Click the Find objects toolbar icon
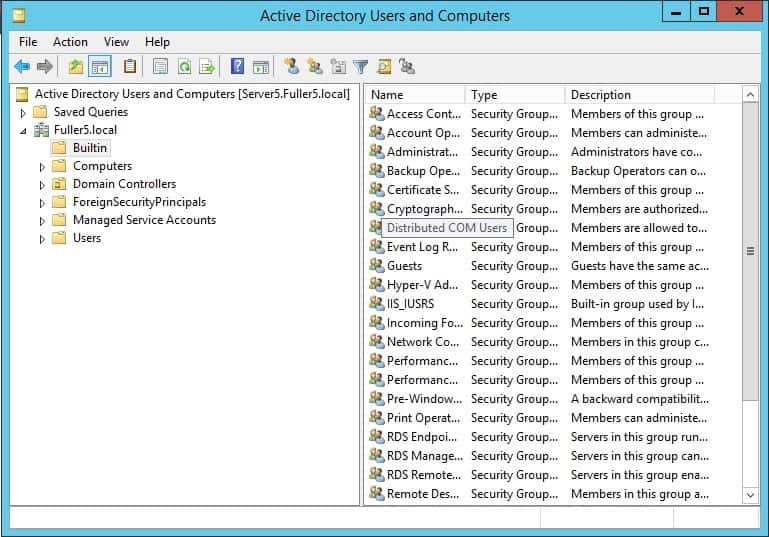The width and height of the screenshot is (769, 537). click(x=384, y=66)
